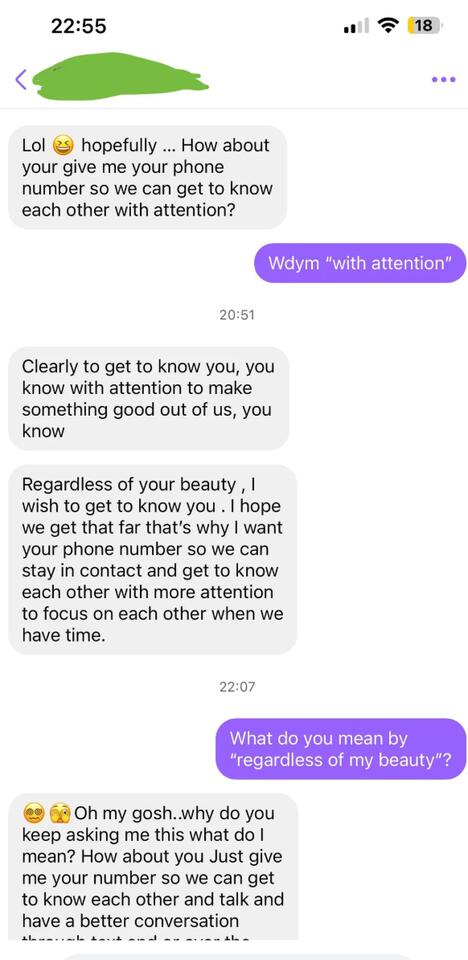Select the "Lol hopefully" received message bubble
The width and height of the screenshot is (468, 960).
click(x=148, y=178)
